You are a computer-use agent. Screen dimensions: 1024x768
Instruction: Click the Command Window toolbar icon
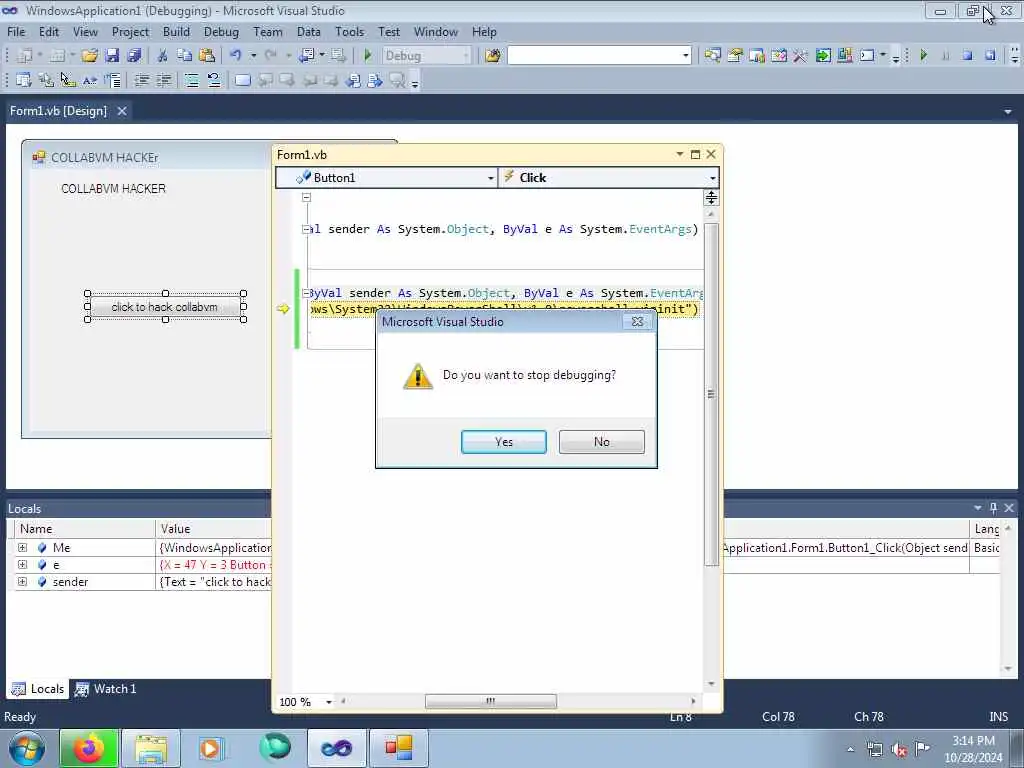tap(867, 56)
